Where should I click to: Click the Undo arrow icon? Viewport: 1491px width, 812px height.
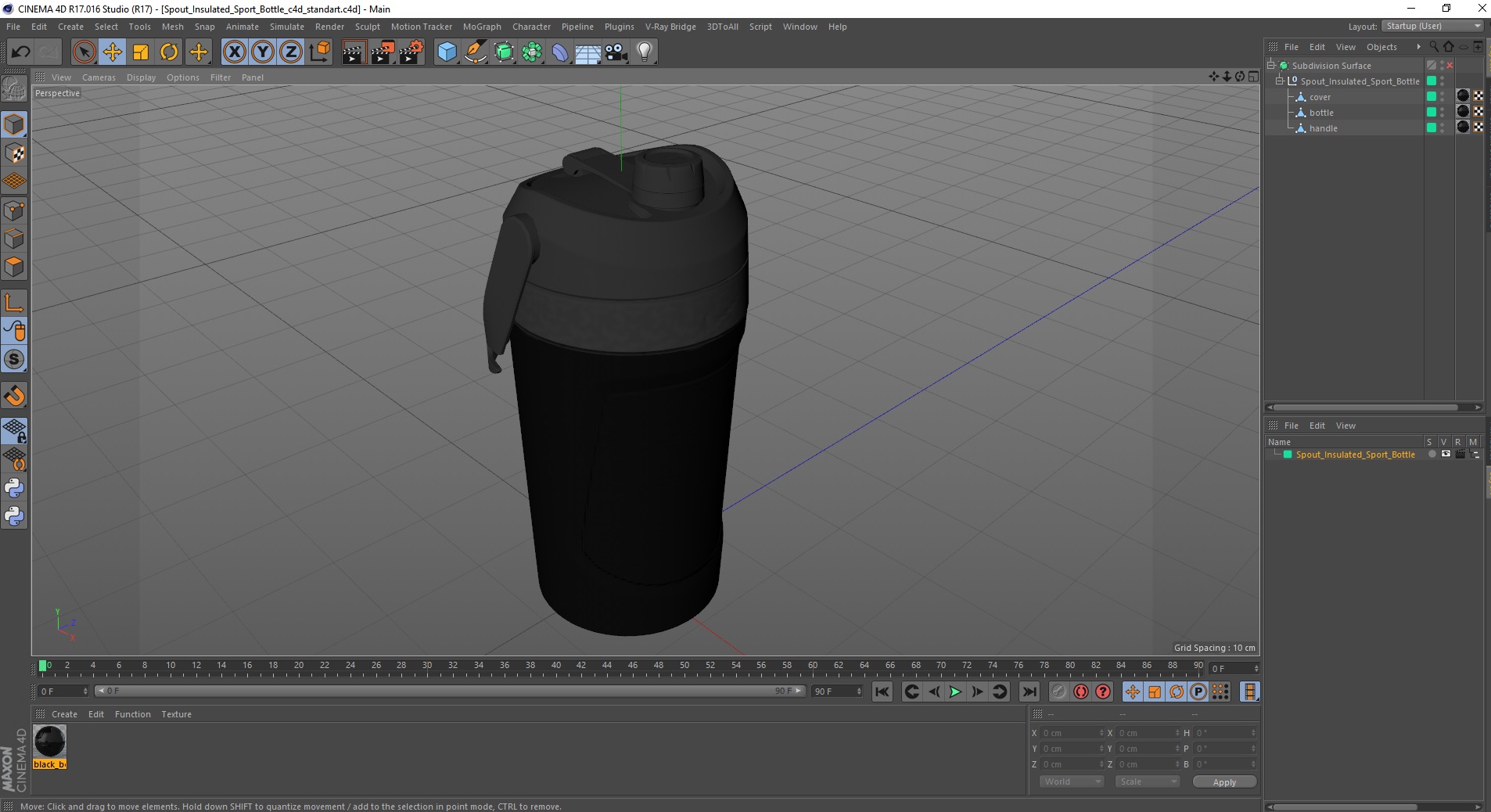click(21, 52)
